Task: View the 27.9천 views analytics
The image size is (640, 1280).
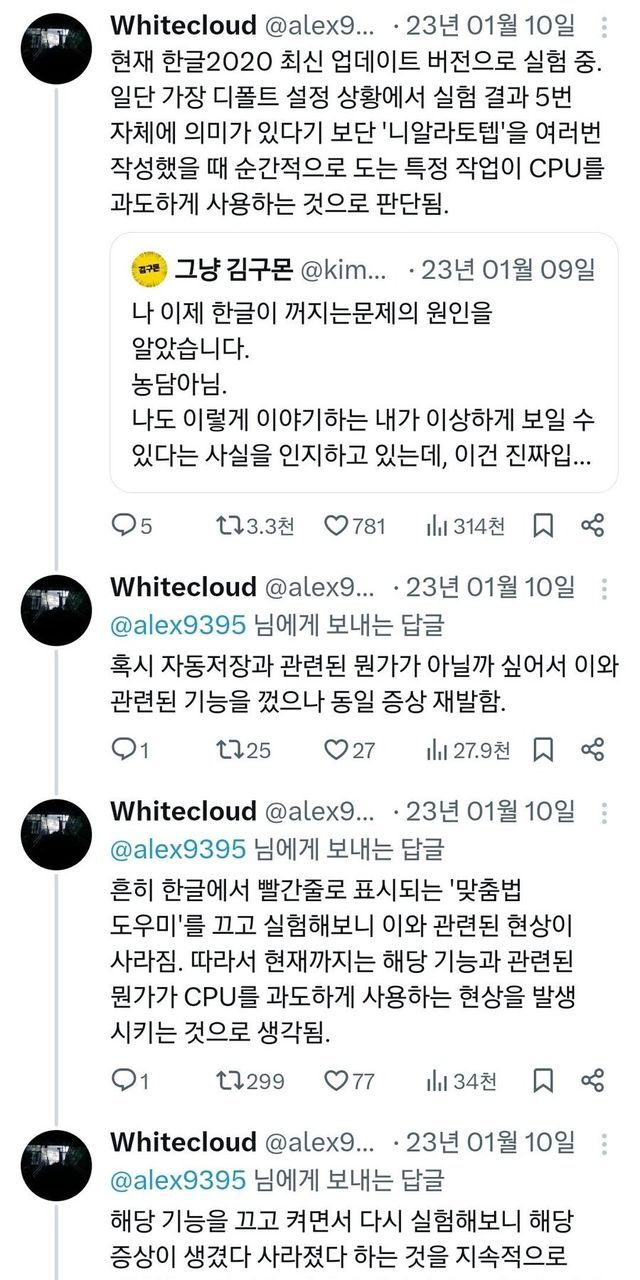Action: [x=437, y=749]
